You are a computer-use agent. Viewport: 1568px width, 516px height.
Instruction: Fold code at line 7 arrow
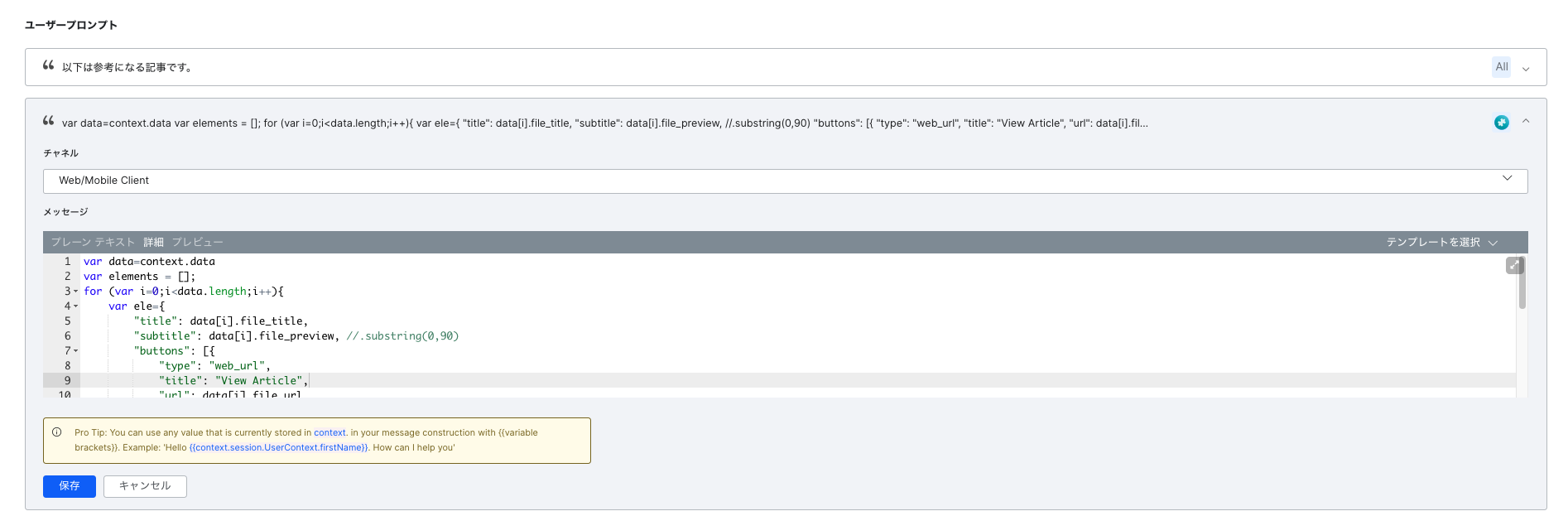tap(75, 351)
